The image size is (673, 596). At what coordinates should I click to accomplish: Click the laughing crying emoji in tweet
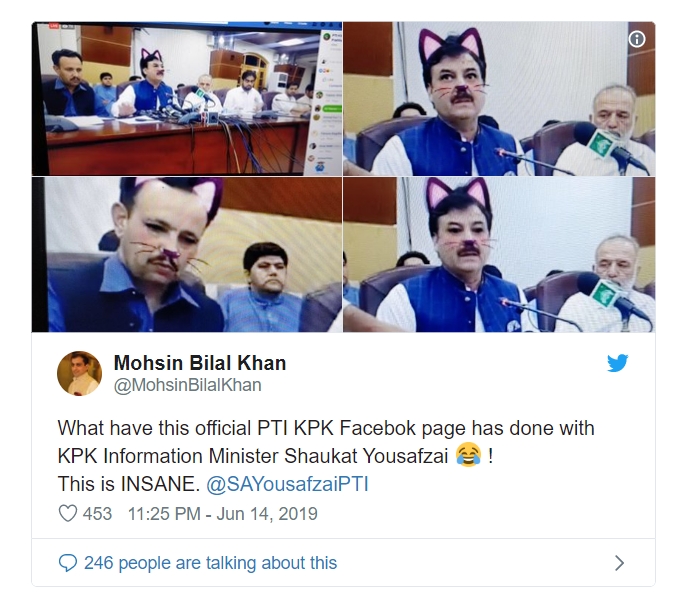(468, 455)
